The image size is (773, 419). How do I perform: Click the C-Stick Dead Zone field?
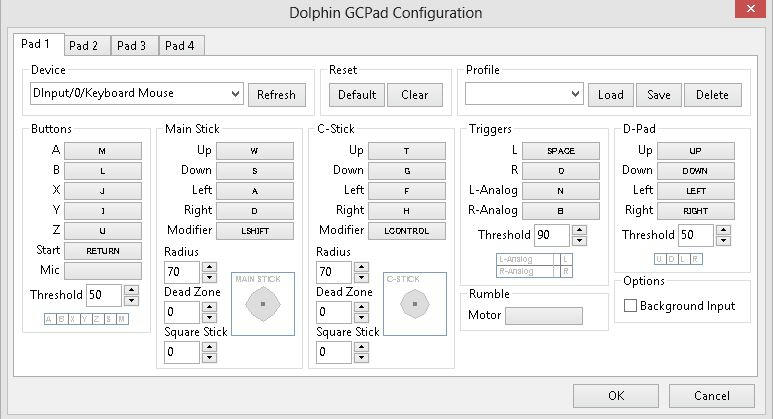pyautogui.click(x=334, y=312)
